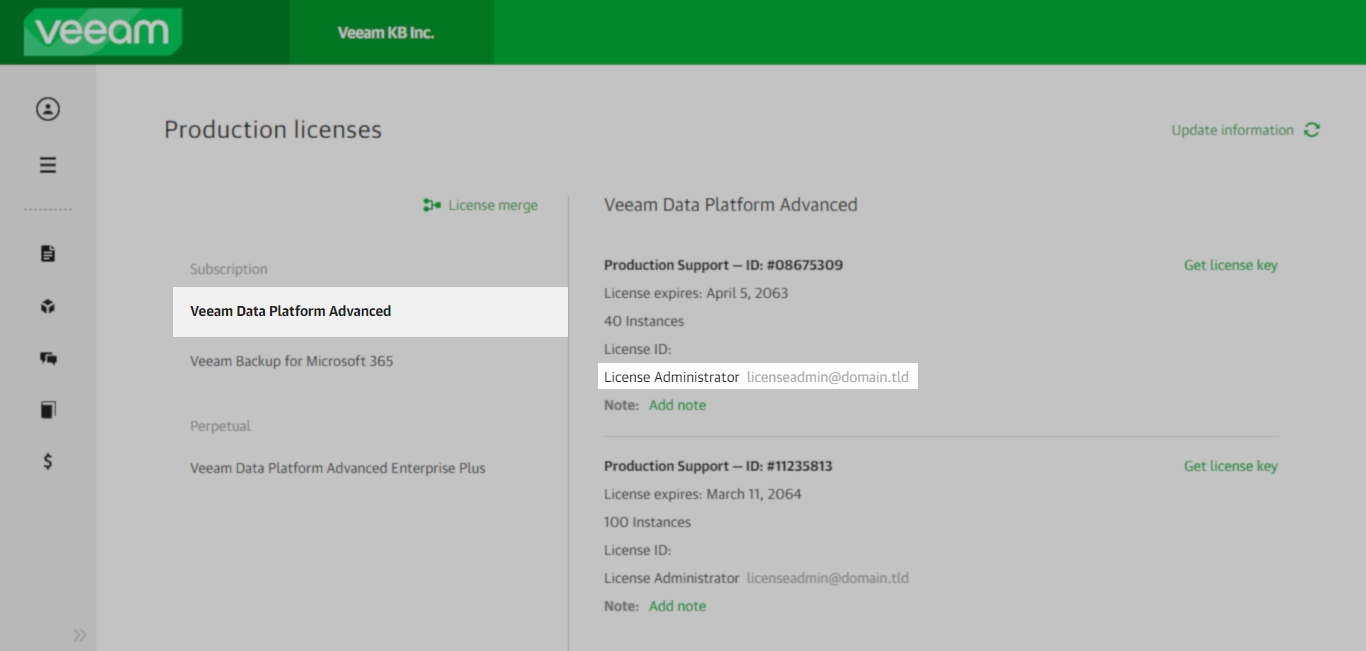1366x651 pixels.
Task: Click License expires: April 5, 2063
Action: click(696, 293)
